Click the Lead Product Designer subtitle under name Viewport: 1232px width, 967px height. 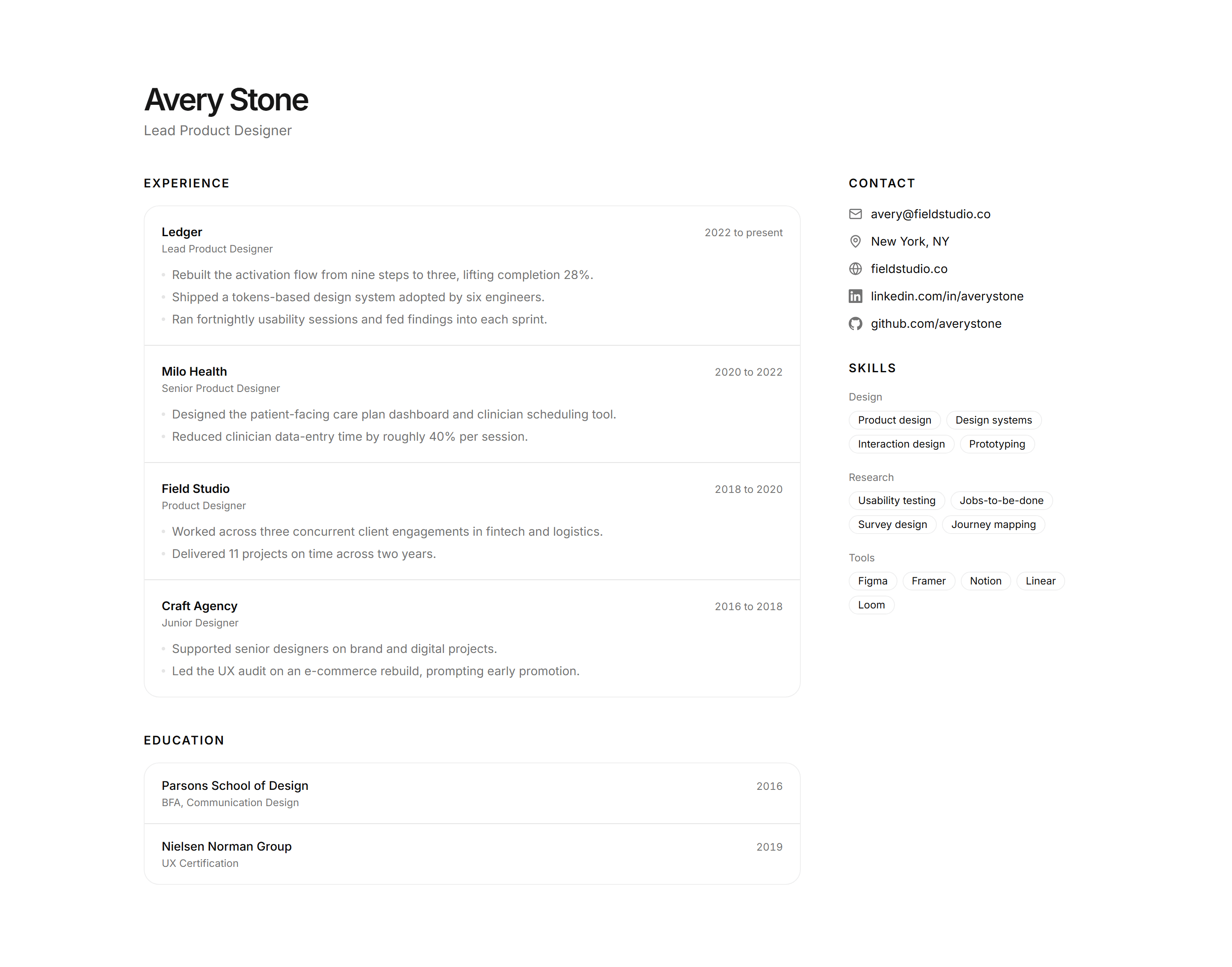(x=218, y=131)
